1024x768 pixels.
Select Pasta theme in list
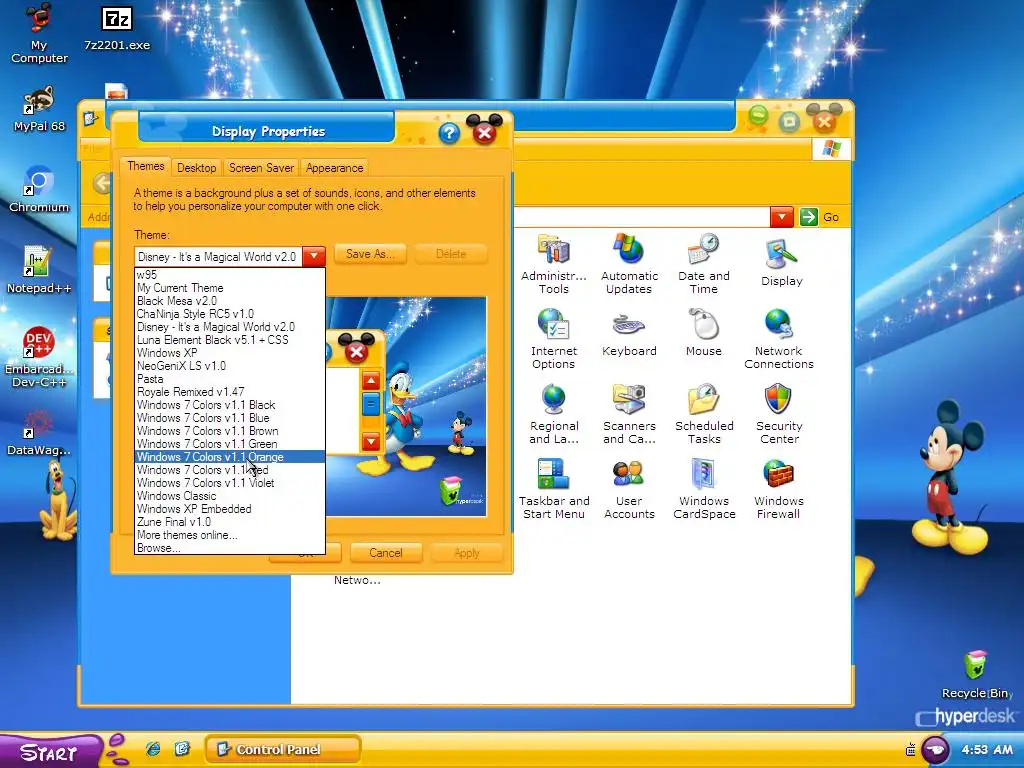229,379
